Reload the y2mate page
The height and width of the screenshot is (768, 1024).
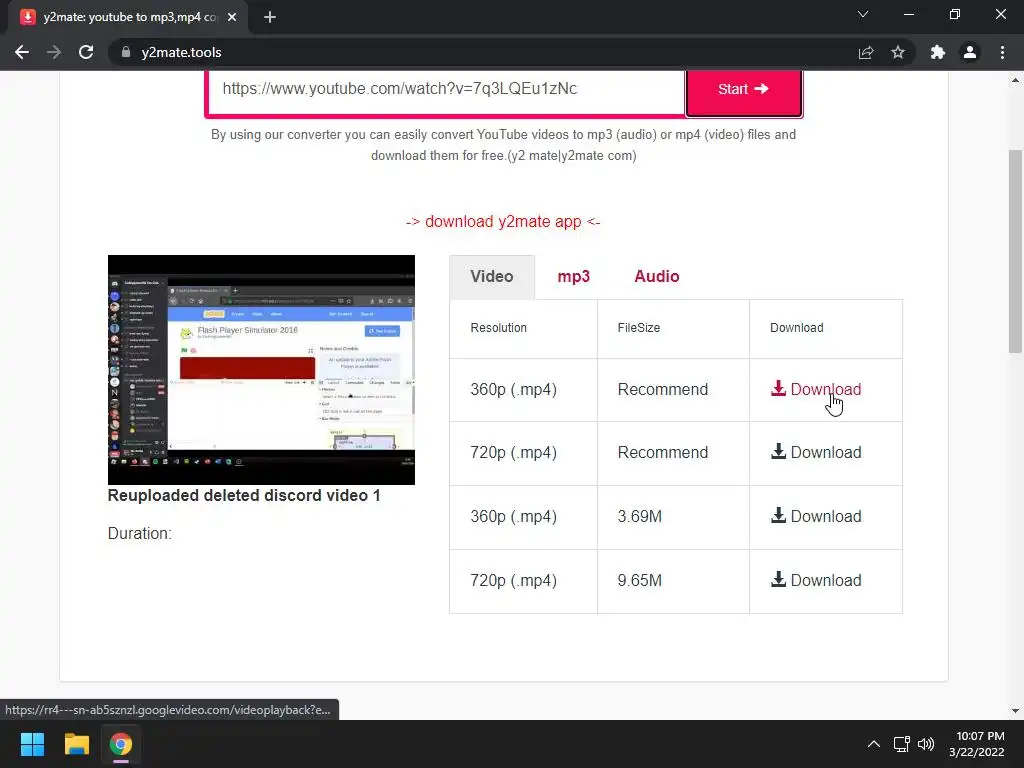pos(86,52)
